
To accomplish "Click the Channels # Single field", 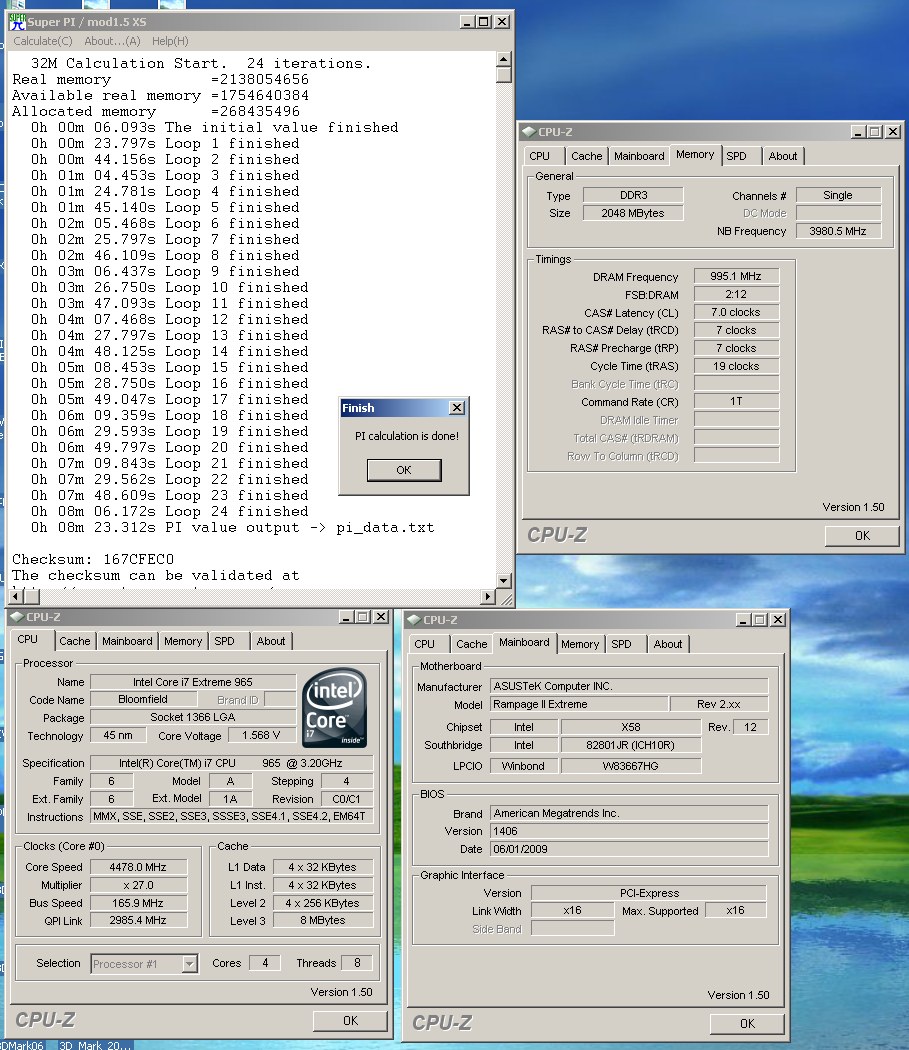I will pos(838,195).
